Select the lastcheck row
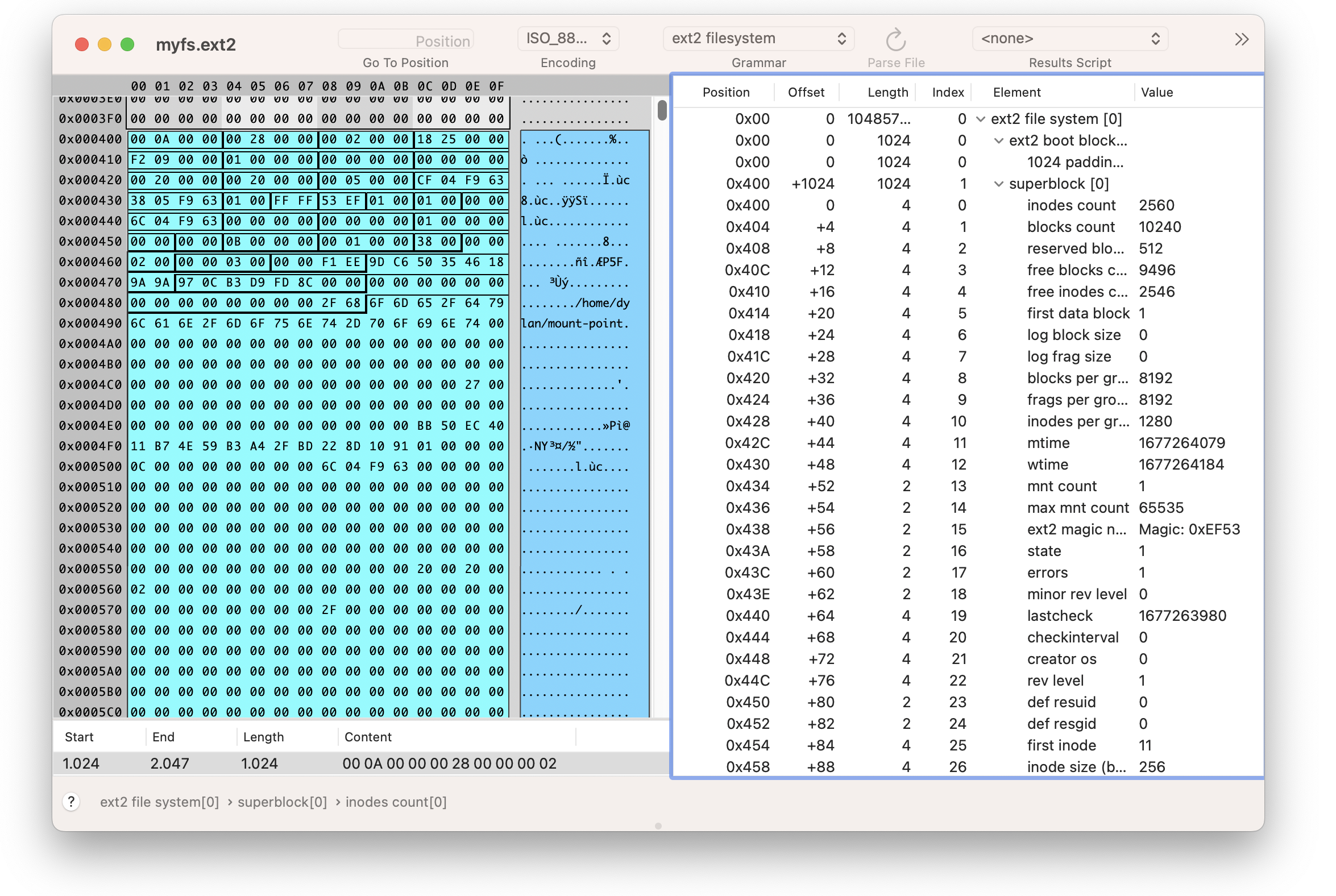Image resolution: width=1336 pixels, height=896 pixels. tap(968, 616)
